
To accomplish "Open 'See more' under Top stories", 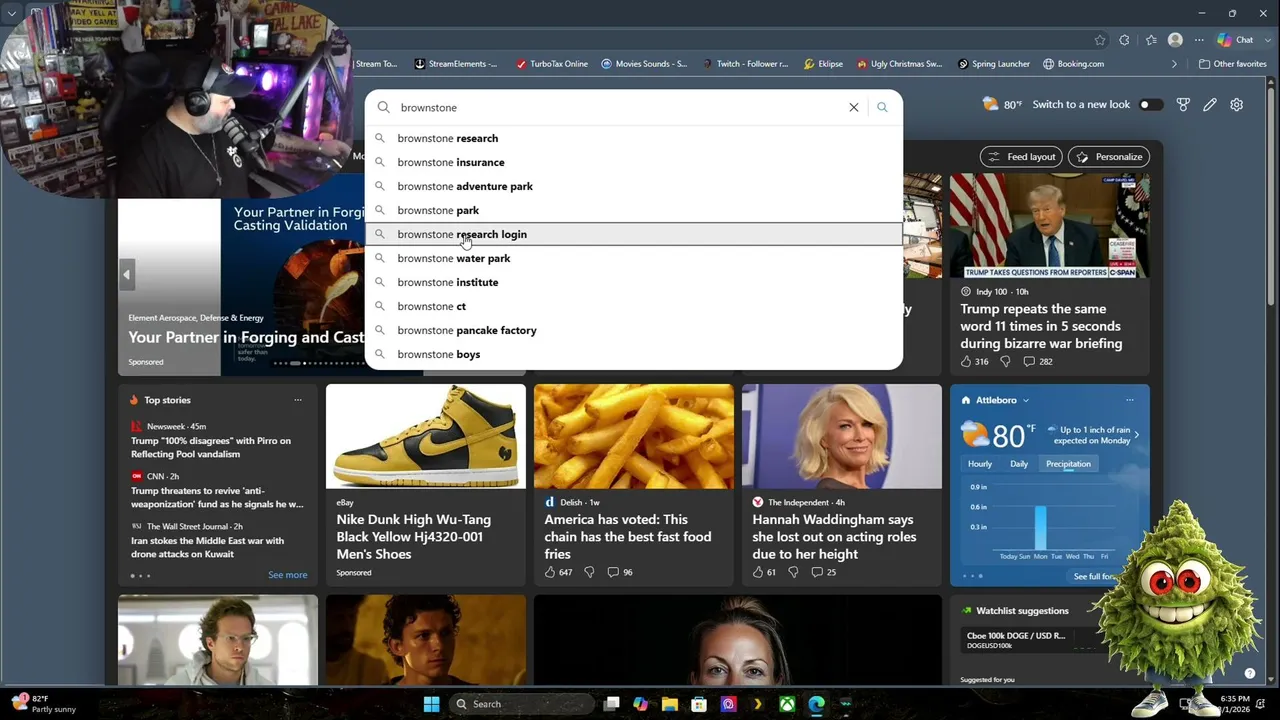I will tap(288, 575).
